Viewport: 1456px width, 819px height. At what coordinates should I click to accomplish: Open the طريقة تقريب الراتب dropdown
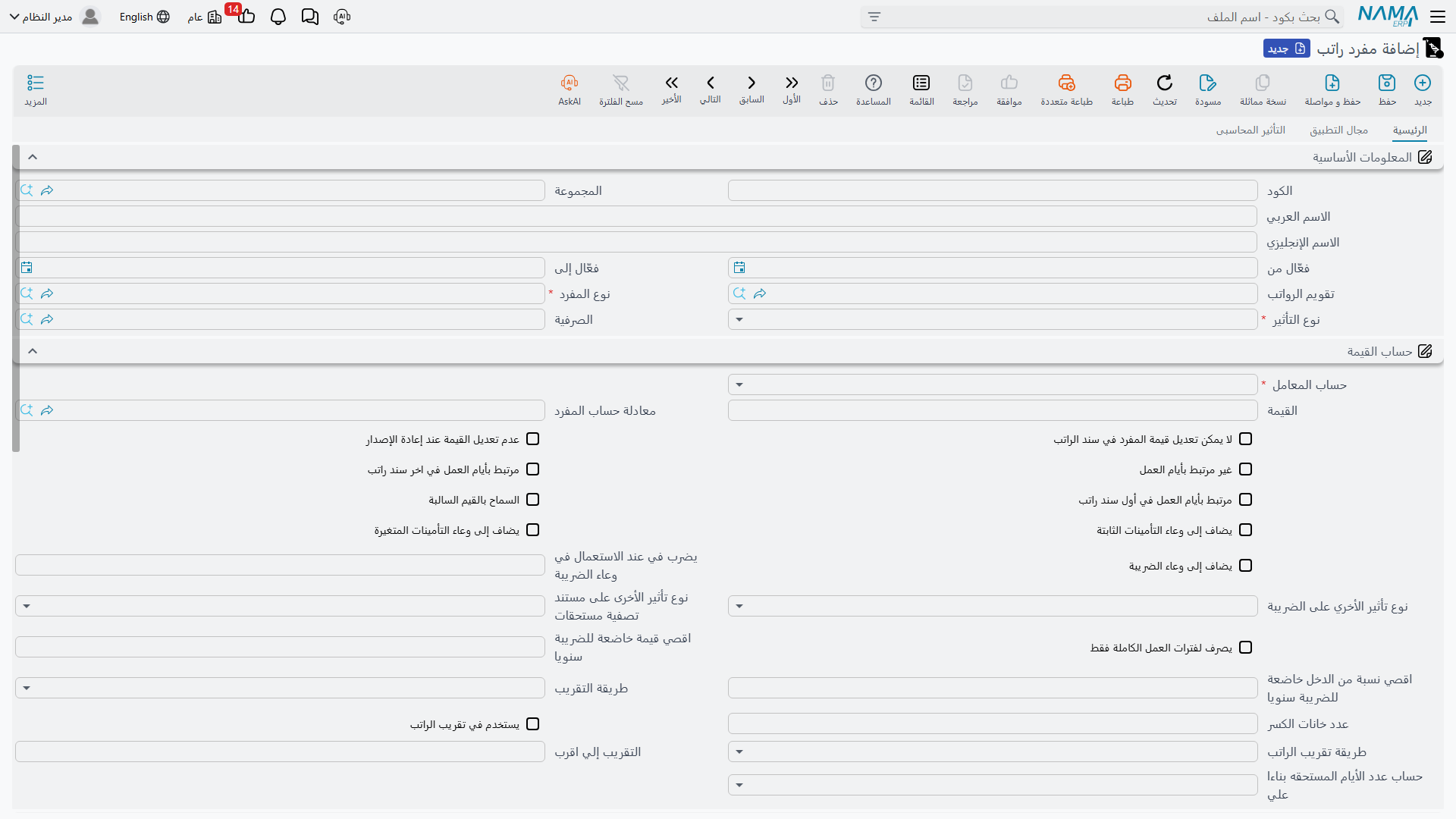[x=993, y=752]
